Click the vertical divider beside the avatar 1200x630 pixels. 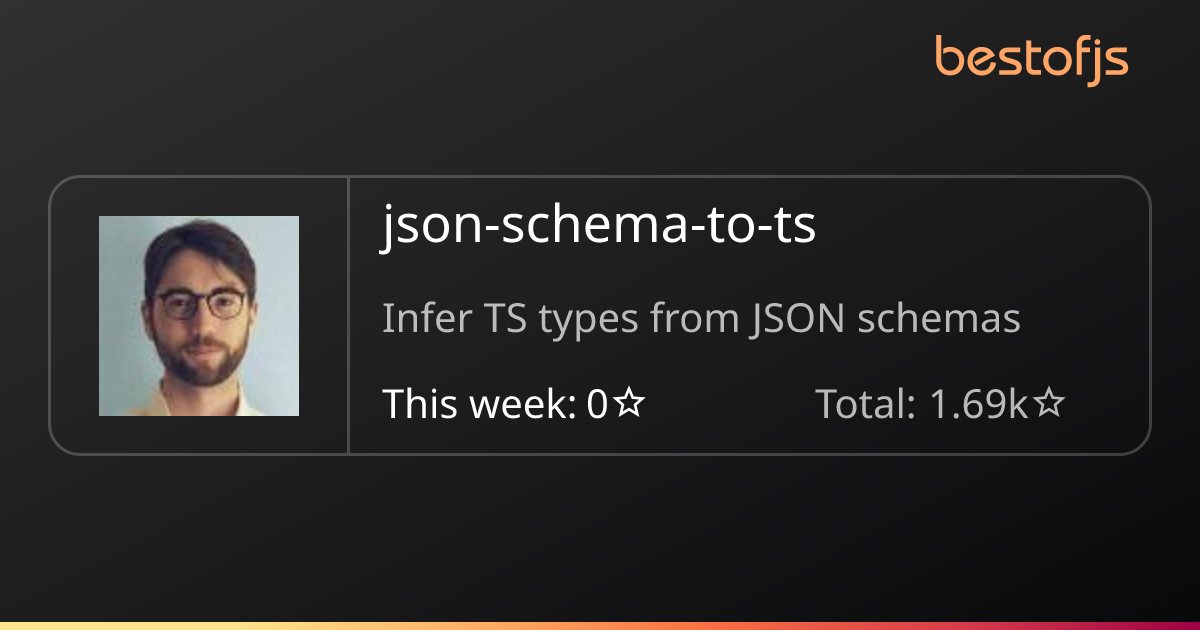click(348, 315)
